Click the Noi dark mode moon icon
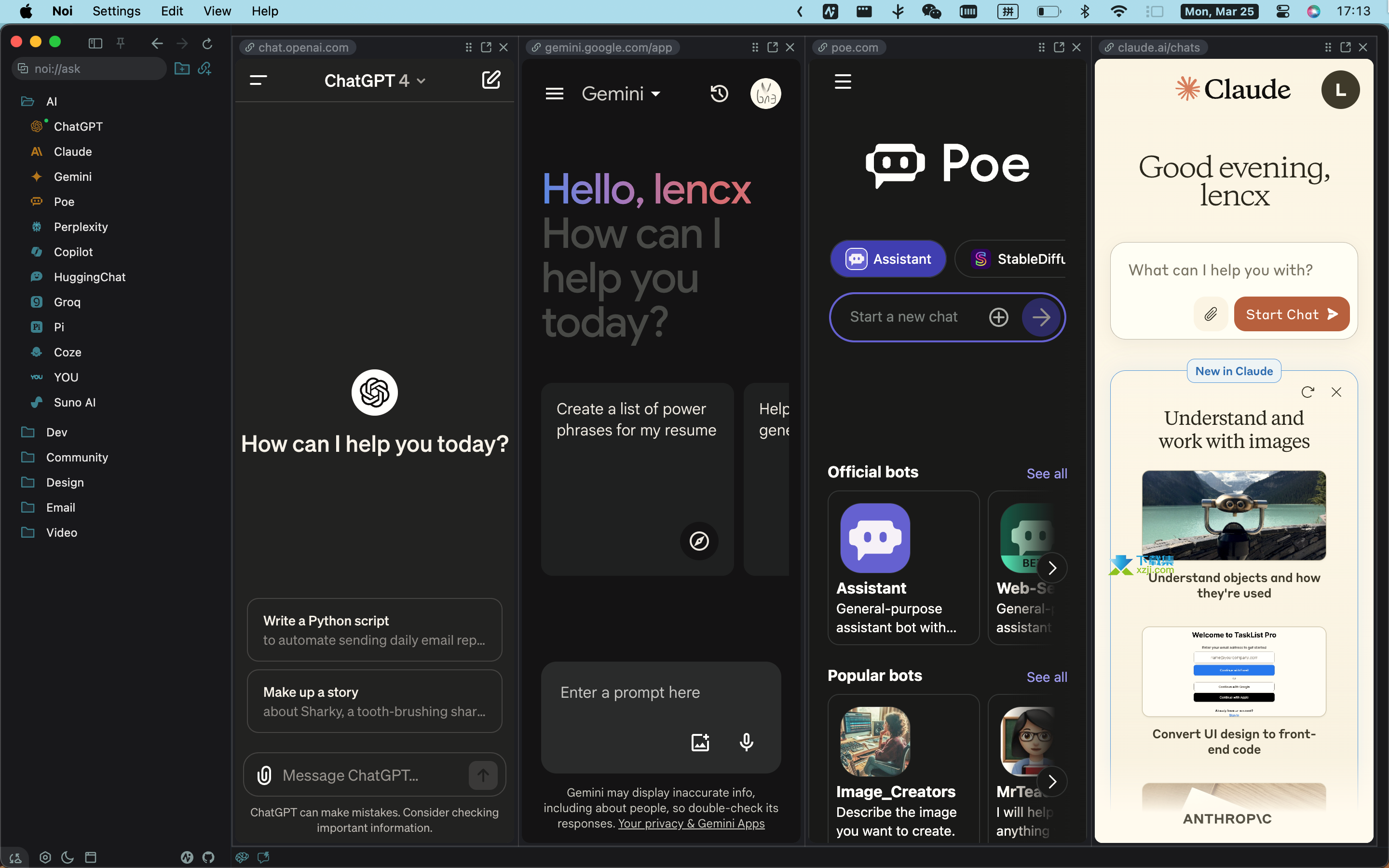Screen dimensions: 1389x868 click(x=68, y=857)
